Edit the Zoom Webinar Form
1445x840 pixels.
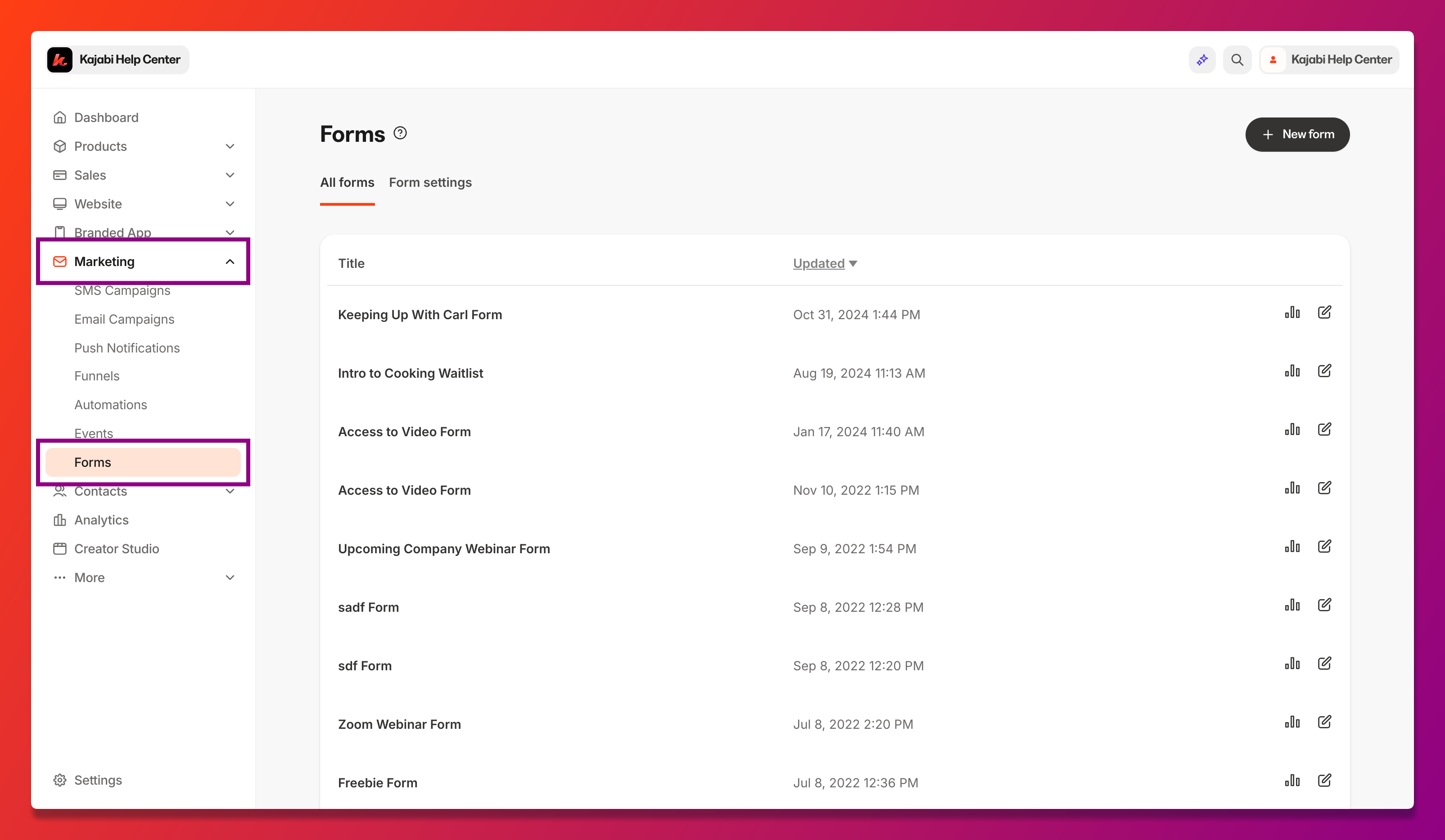pos(1324,722)
